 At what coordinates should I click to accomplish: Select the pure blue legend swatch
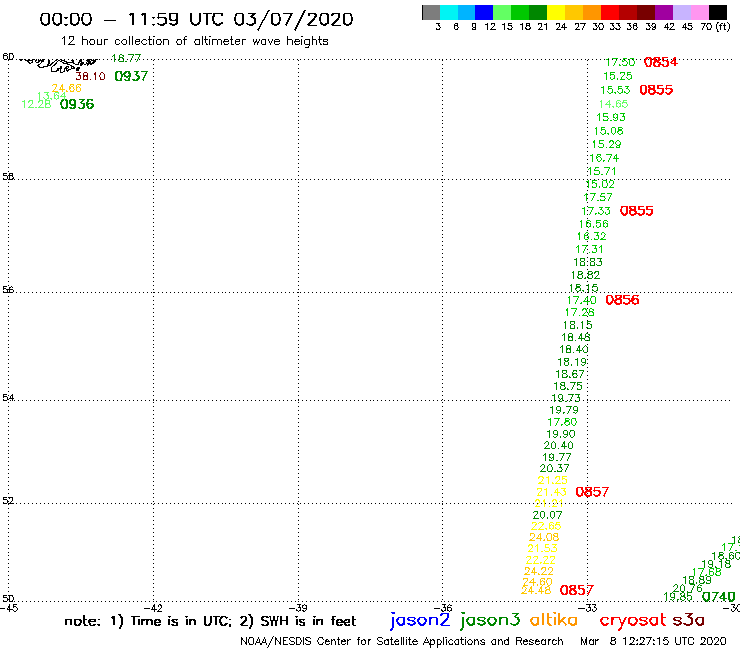pyautogui.click(x=484, y=12)
